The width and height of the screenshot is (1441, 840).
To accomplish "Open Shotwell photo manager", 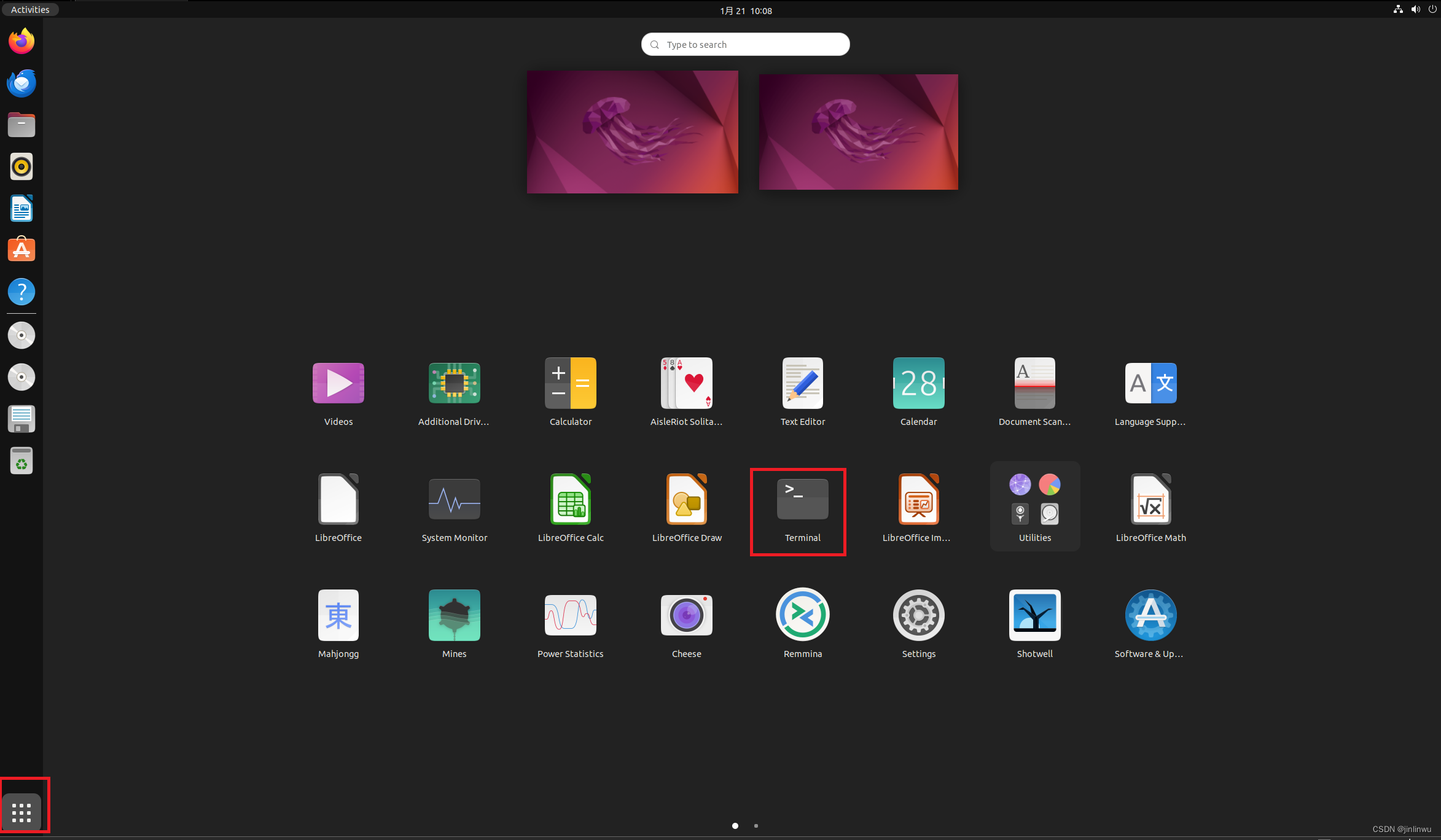I will point(1034,615).
